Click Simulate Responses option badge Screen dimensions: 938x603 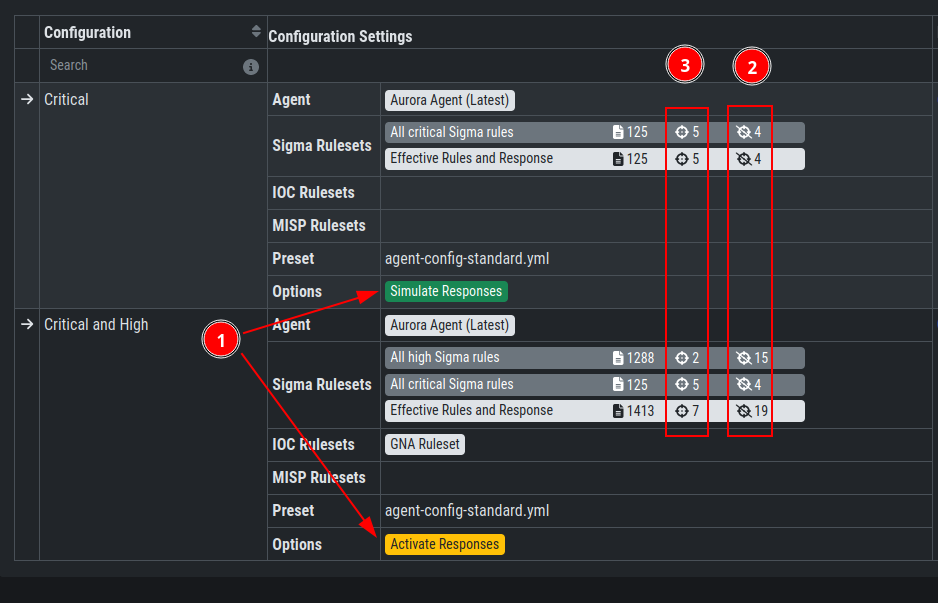click(446, 291)
